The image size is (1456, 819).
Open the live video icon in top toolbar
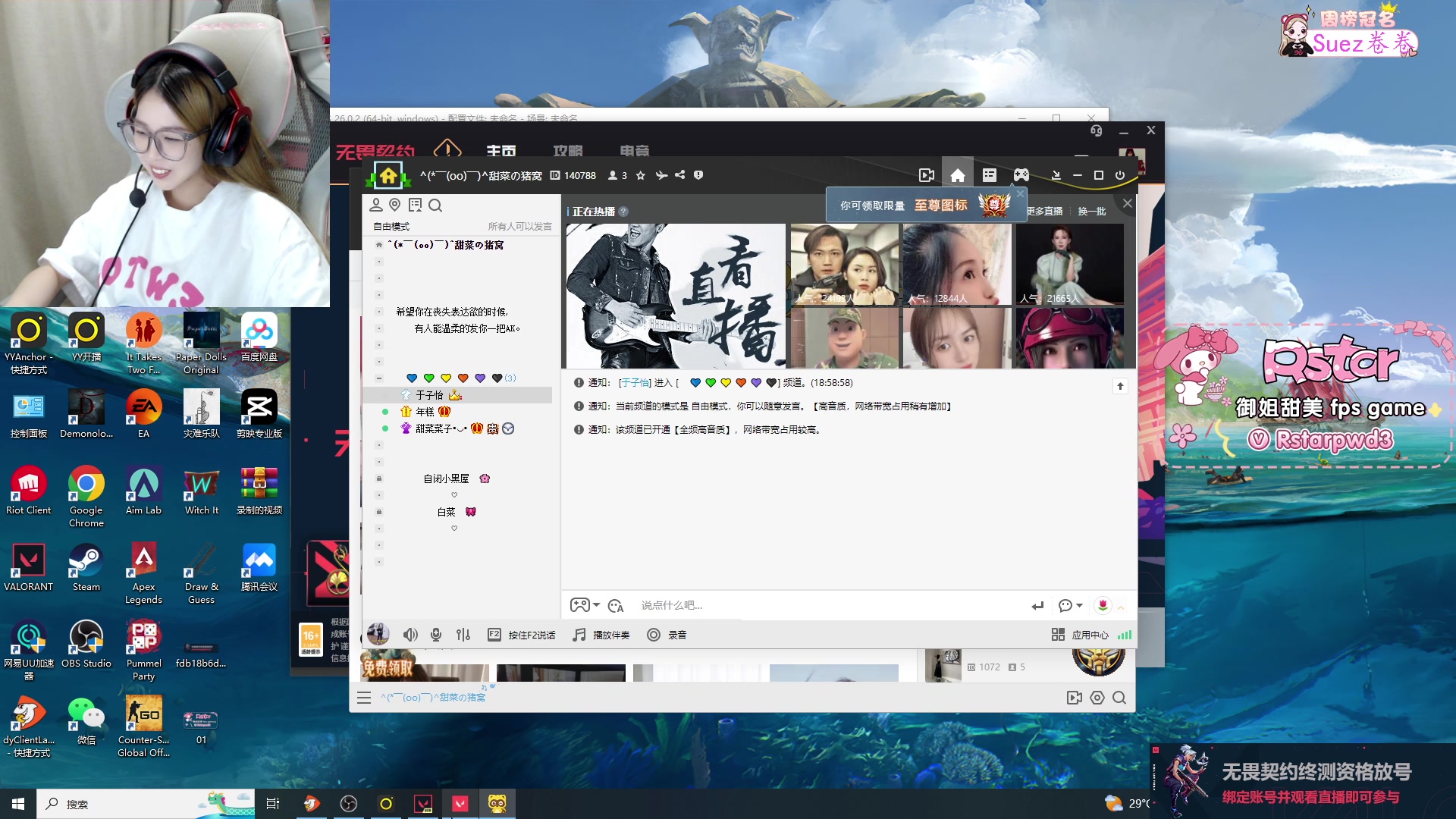tap(927, 175)
